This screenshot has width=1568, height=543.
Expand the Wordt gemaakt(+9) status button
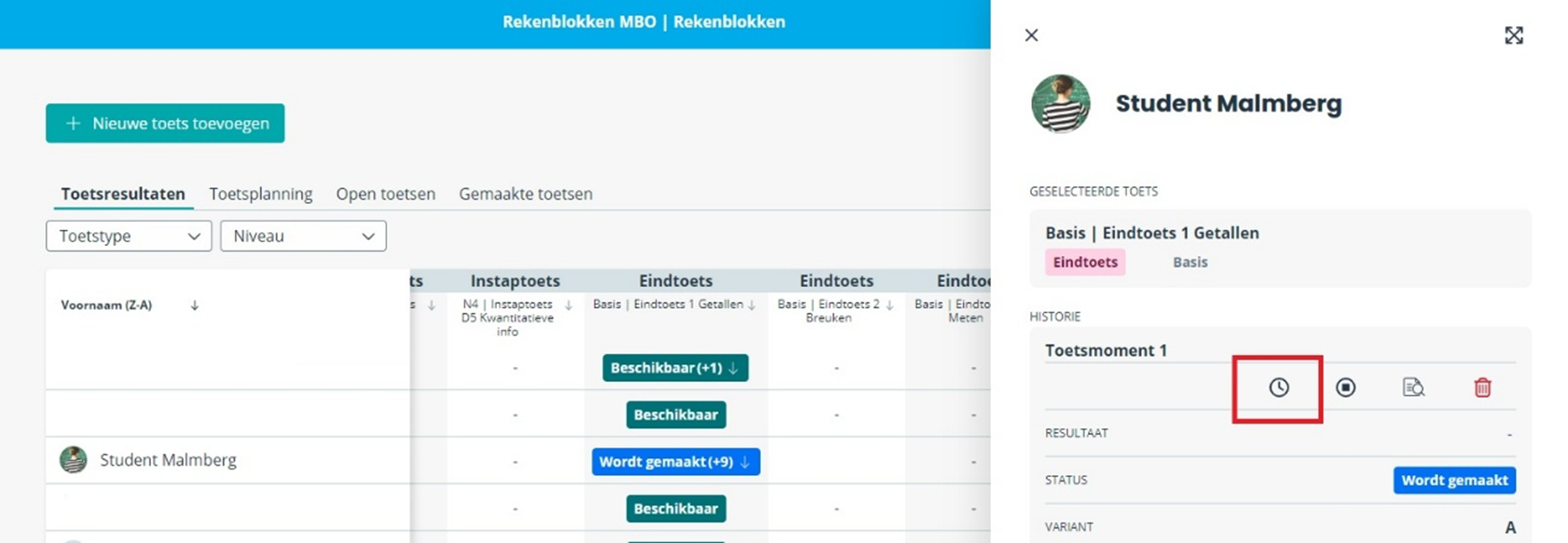coord(675,462)
